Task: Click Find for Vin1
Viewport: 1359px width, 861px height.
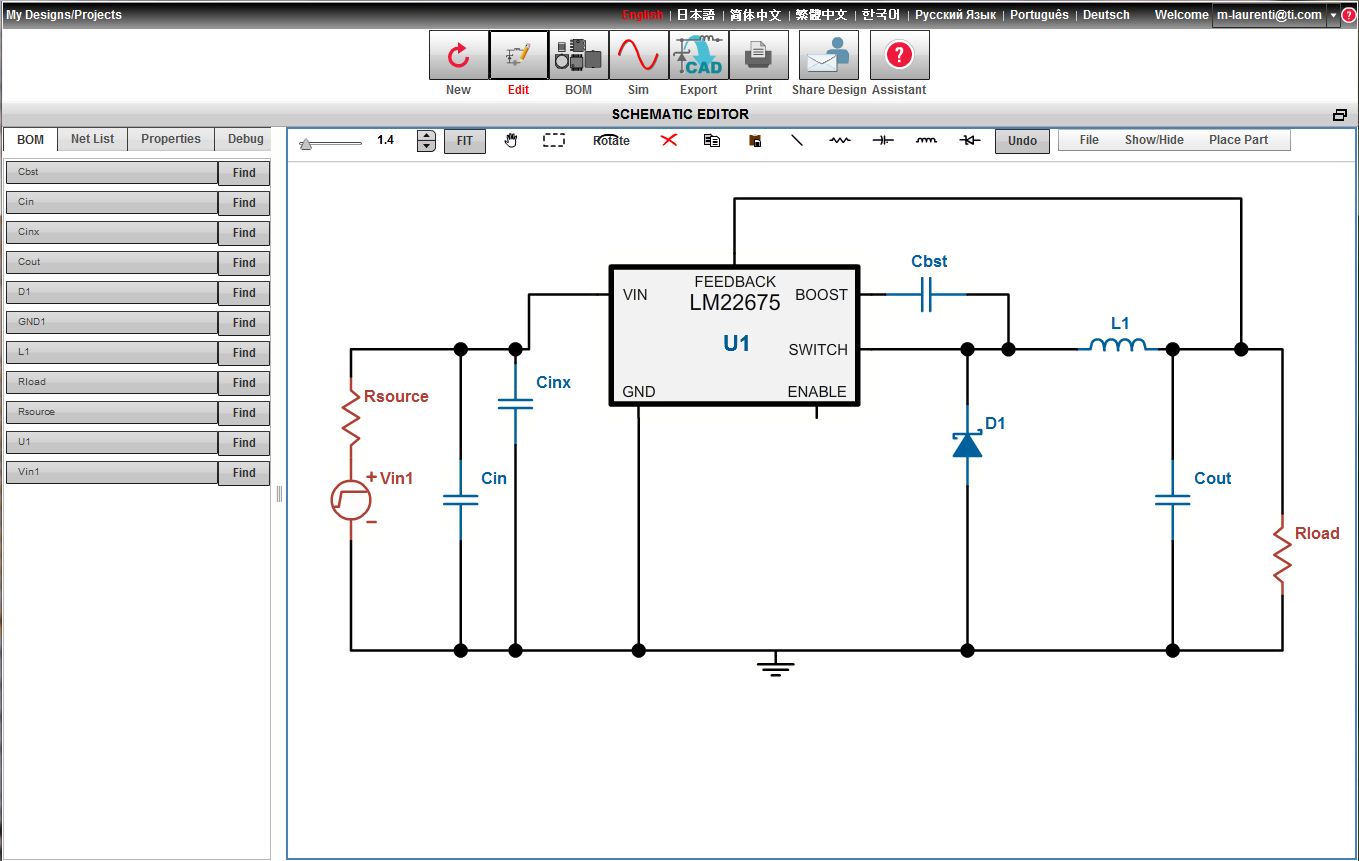Action: coord(244,473)
